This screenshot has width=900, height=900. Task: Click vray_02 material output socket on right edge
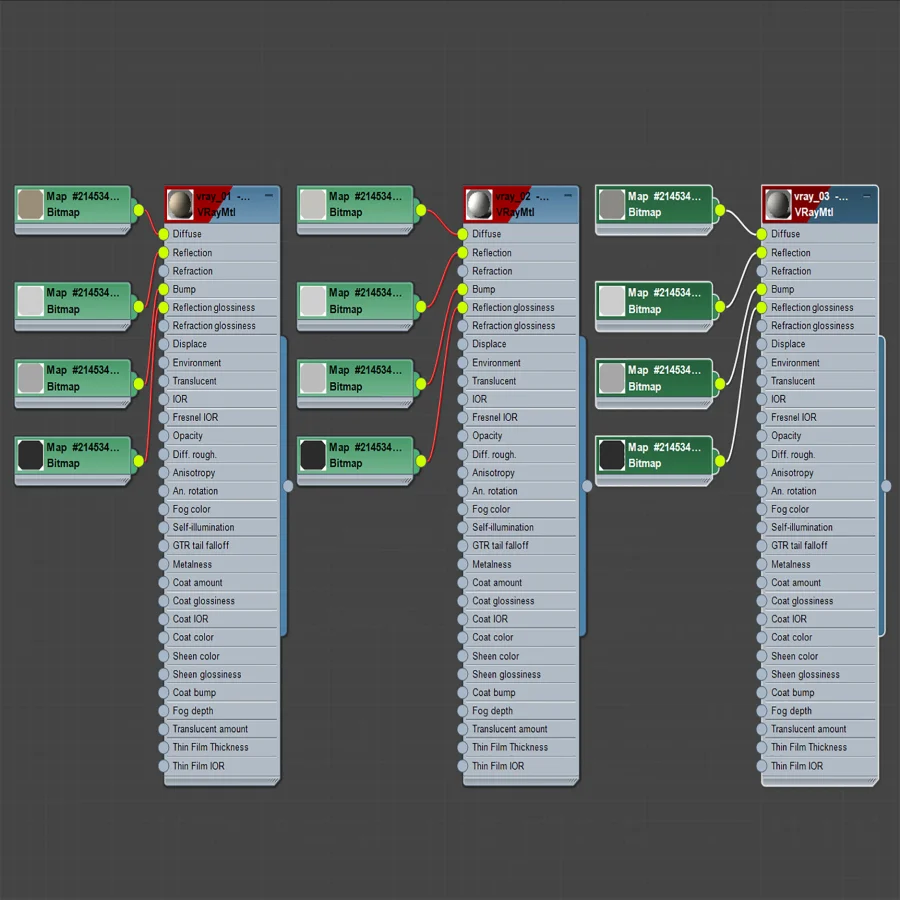(x=587, y=486)
